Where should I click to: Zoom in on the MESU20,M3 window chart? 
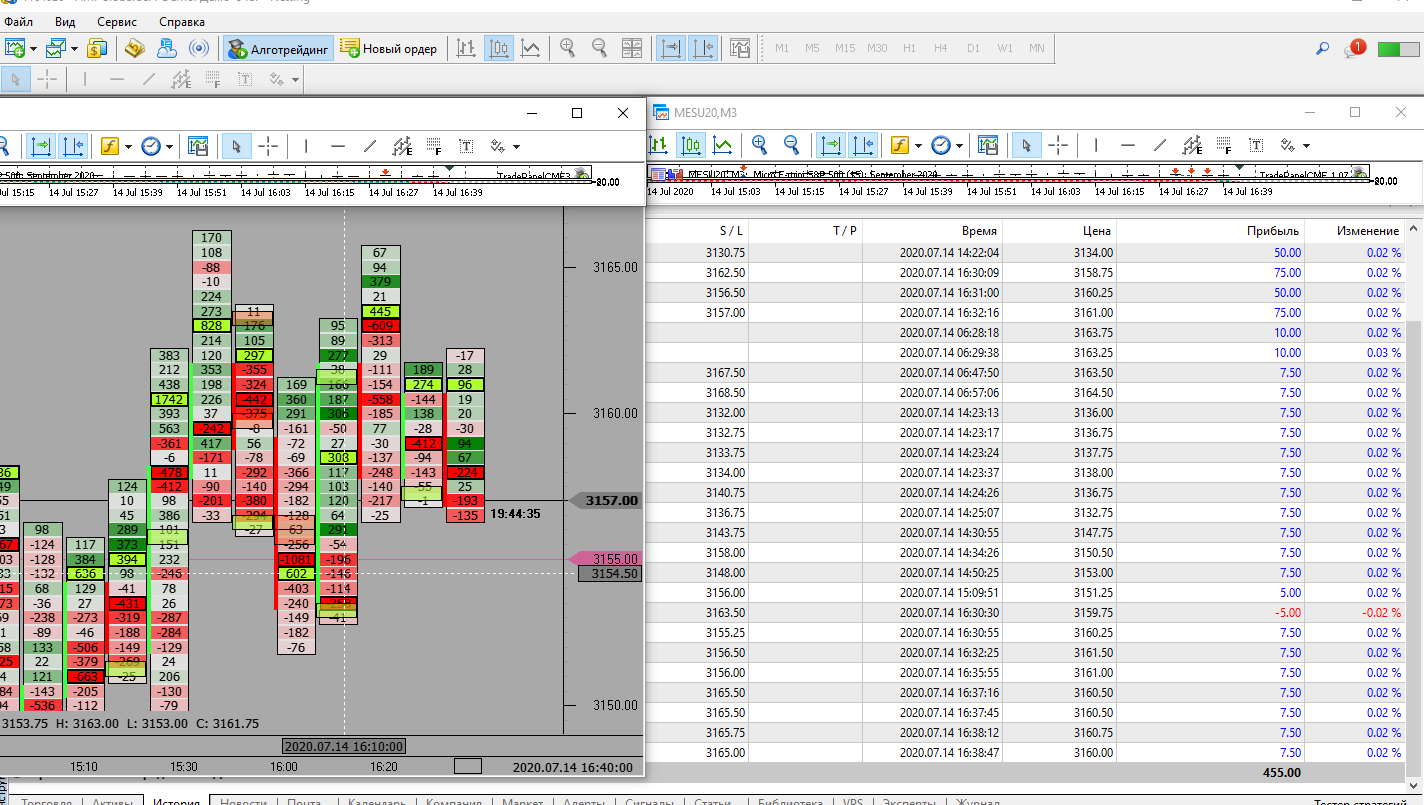click(x=760, y=145)
